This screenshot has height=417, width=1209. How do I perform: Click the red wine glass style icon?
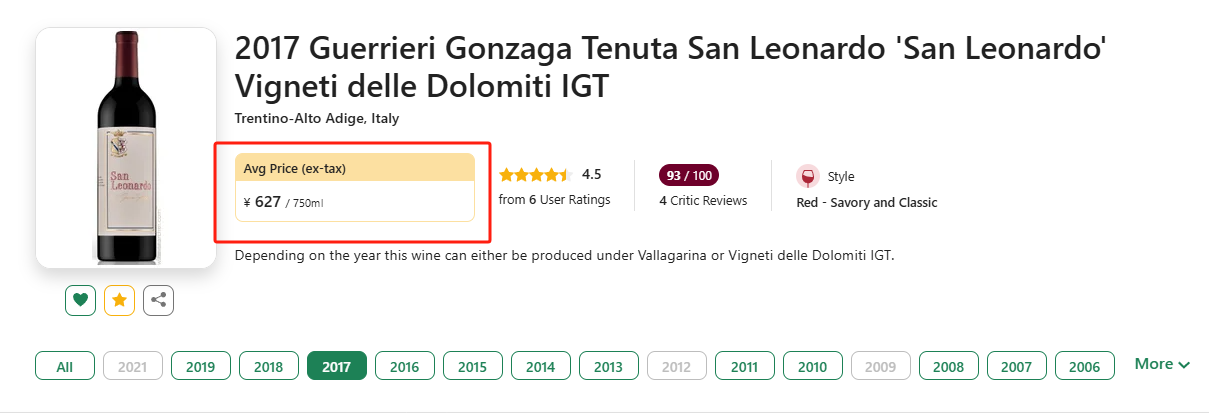point(807,177)
